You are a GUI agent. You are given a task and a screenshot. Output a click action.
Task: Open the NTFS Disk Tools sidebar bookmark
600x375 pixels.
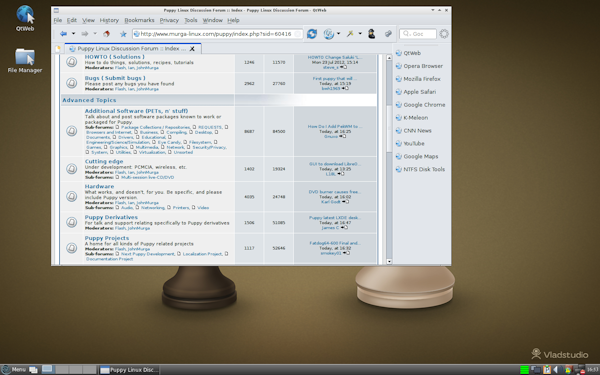pyautogui.click(x=420, y=170)
